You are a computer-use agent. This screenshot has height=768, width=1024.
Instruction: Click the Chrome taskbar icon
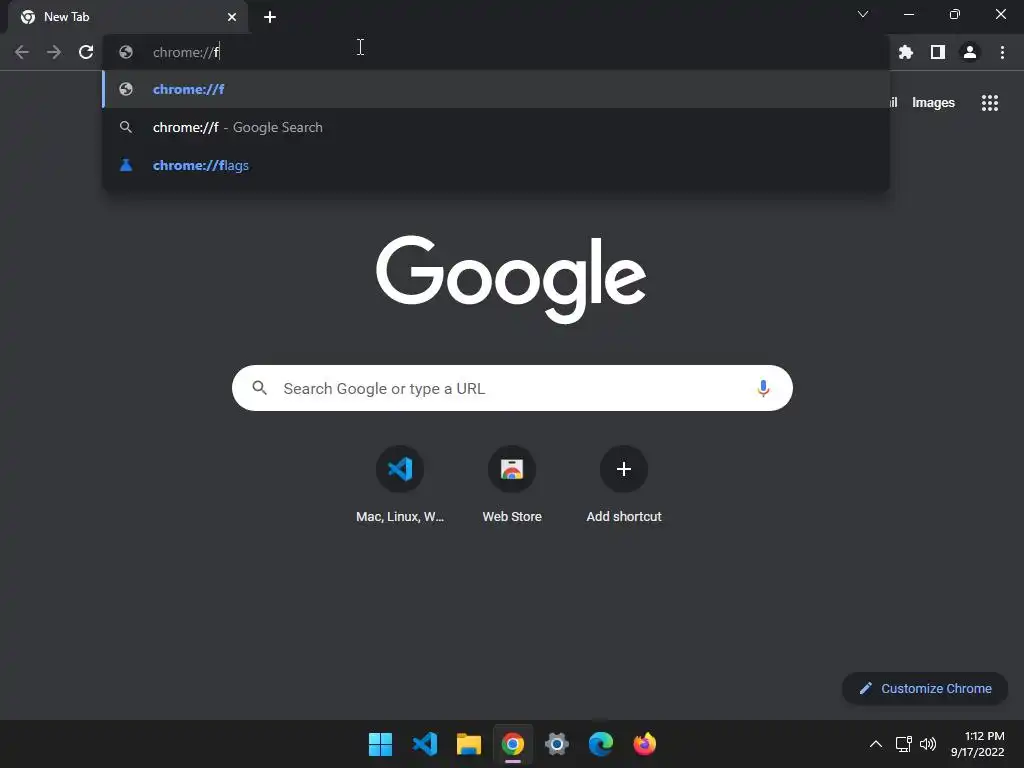(513, 744)
